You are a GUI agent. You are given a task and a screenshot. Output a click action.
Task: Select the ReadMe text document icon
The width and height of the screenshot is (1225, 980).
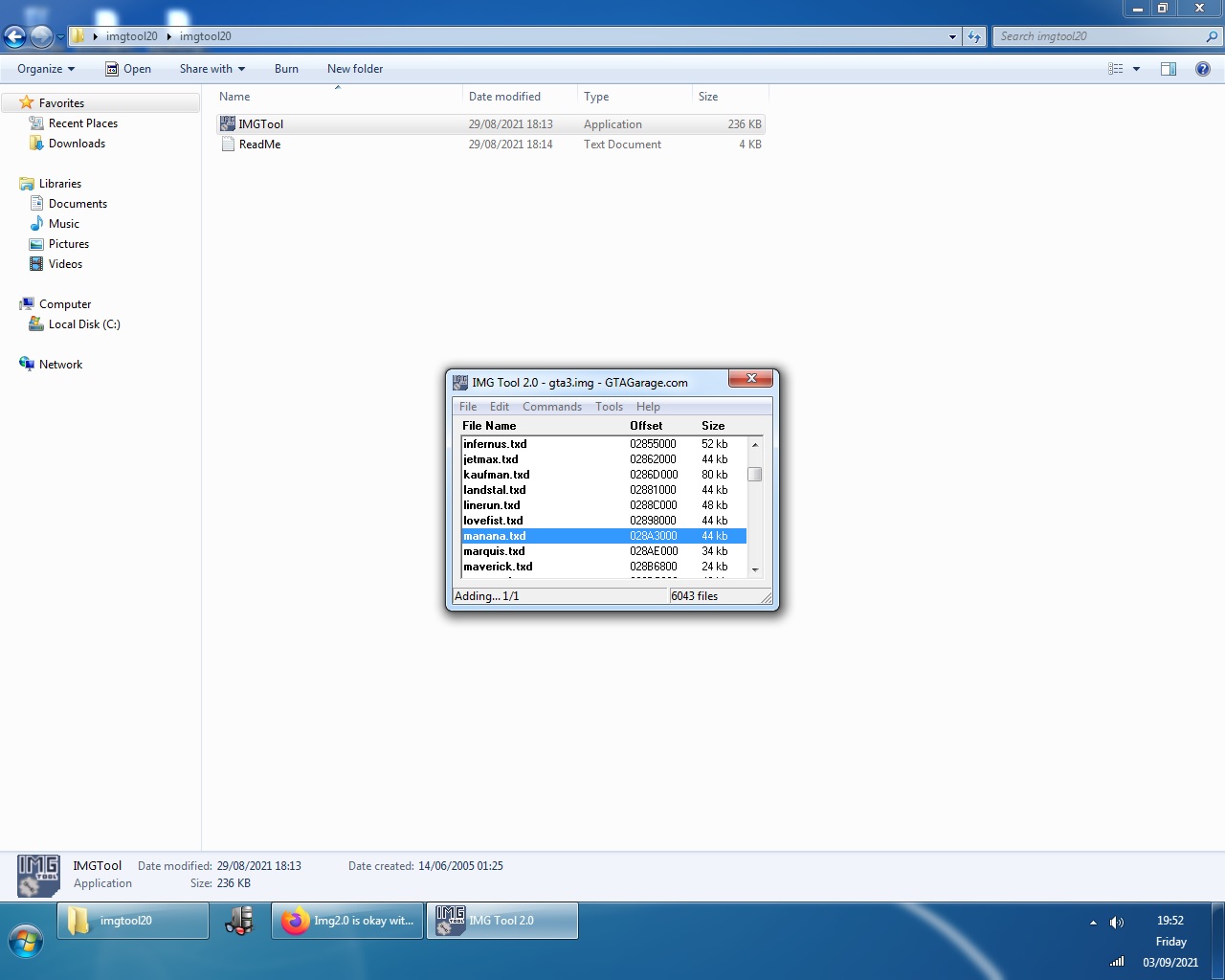coord(228,145)
